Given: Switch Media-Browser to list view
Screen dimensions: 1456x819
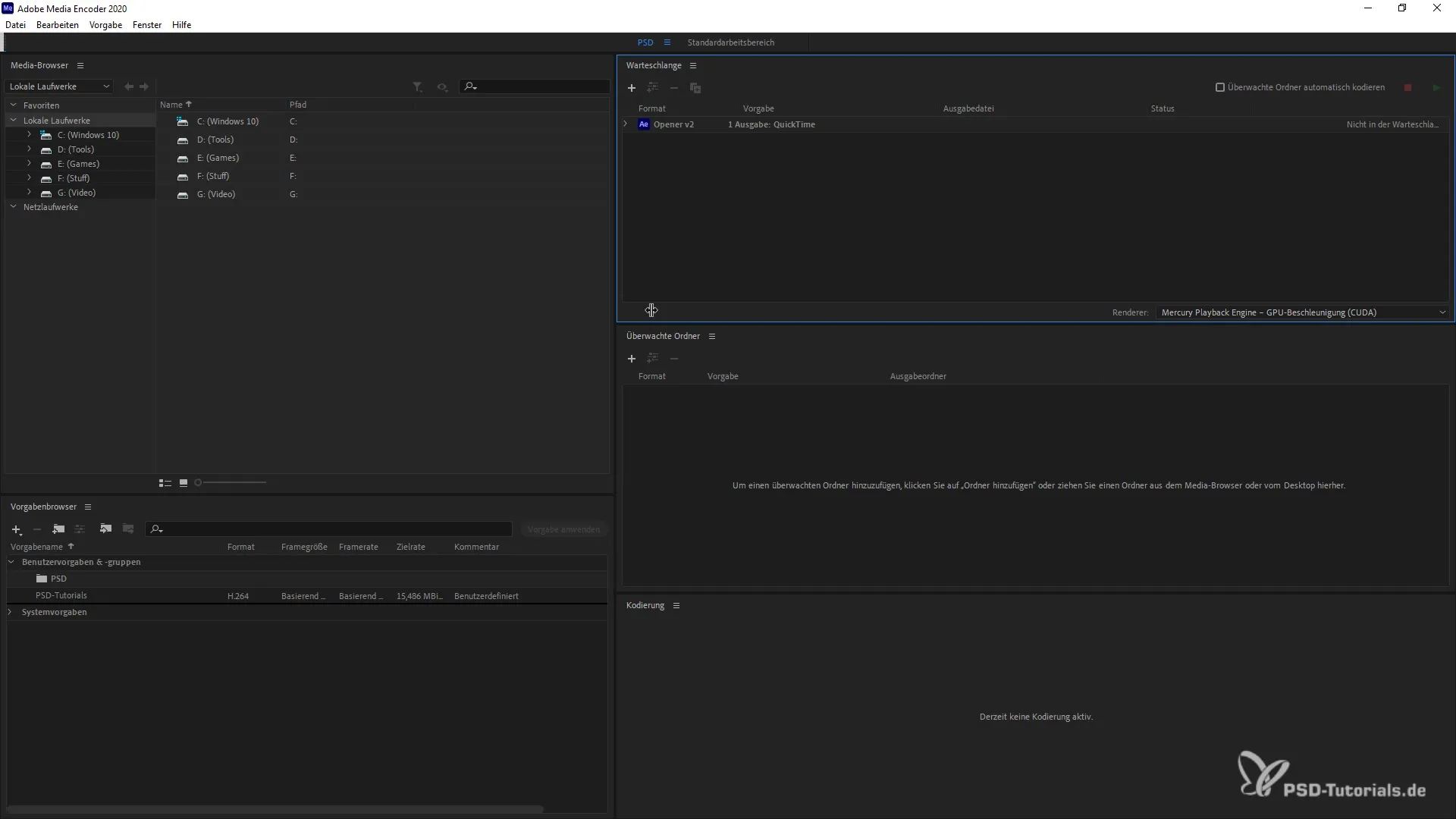Looking at the screenshot, I should coord(165,483).
